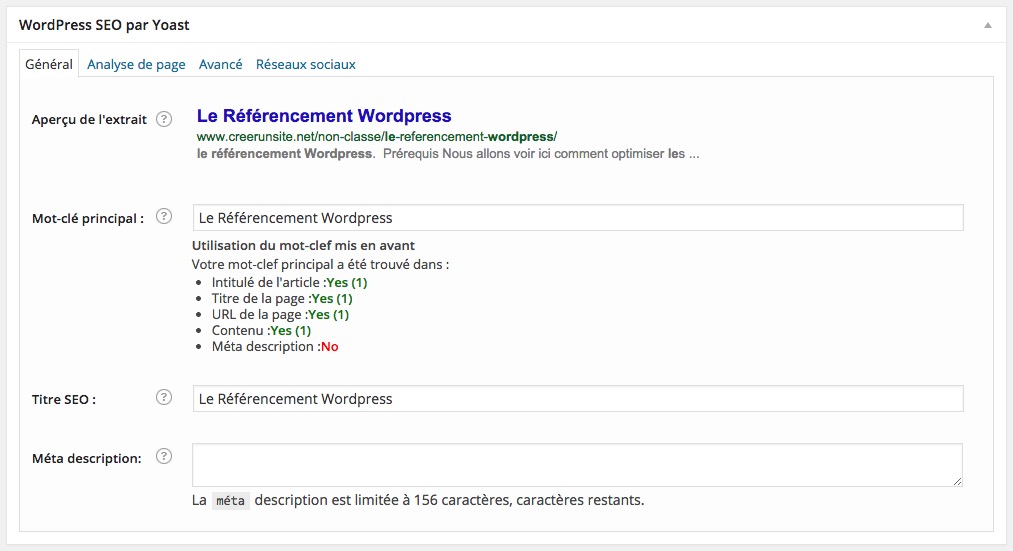Grab the Méta description textarea resize handle
The width and height of the screenshot is (1013, 551).
[957, 481]
